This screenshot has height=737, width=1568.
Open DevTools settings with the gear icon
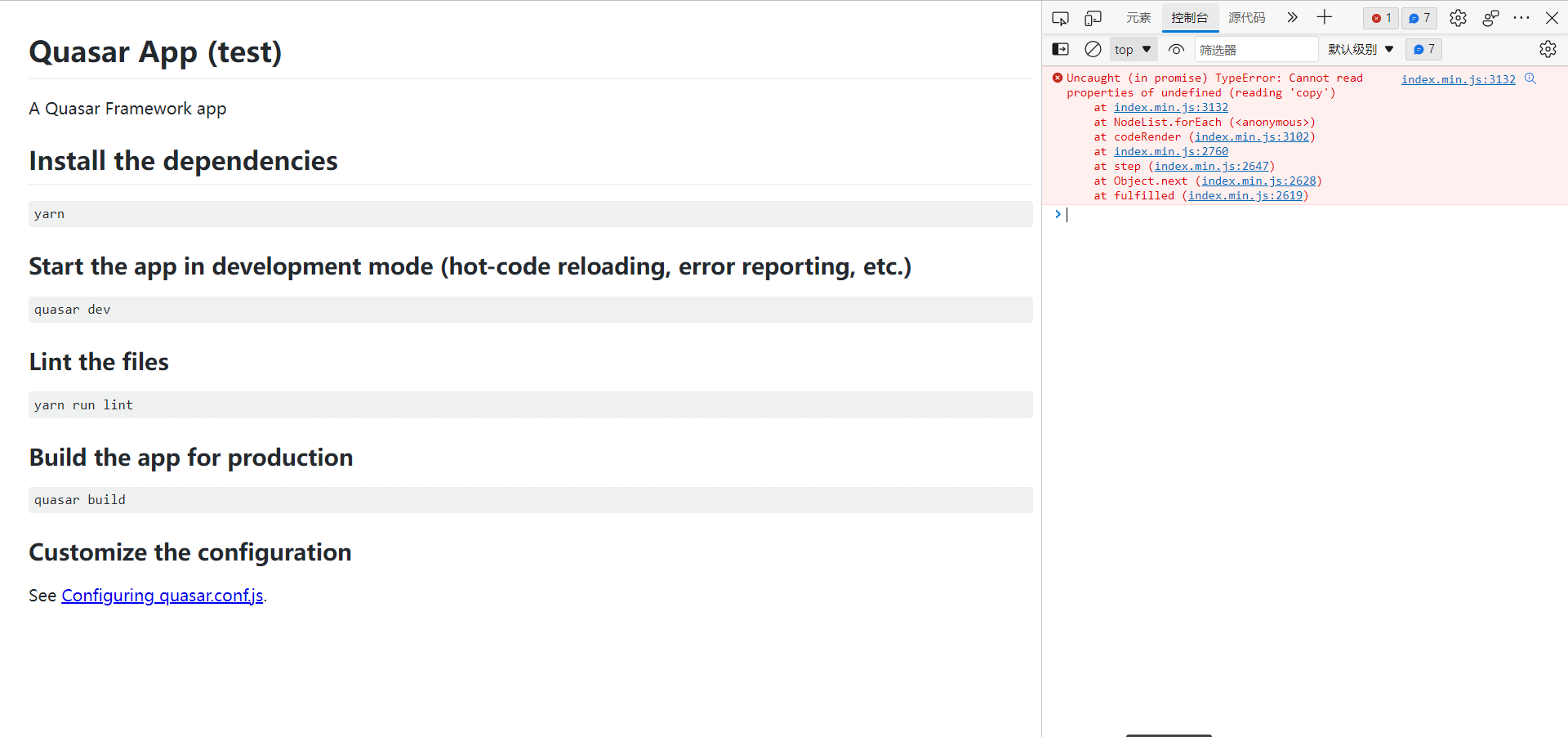(x=1459, y=17)
